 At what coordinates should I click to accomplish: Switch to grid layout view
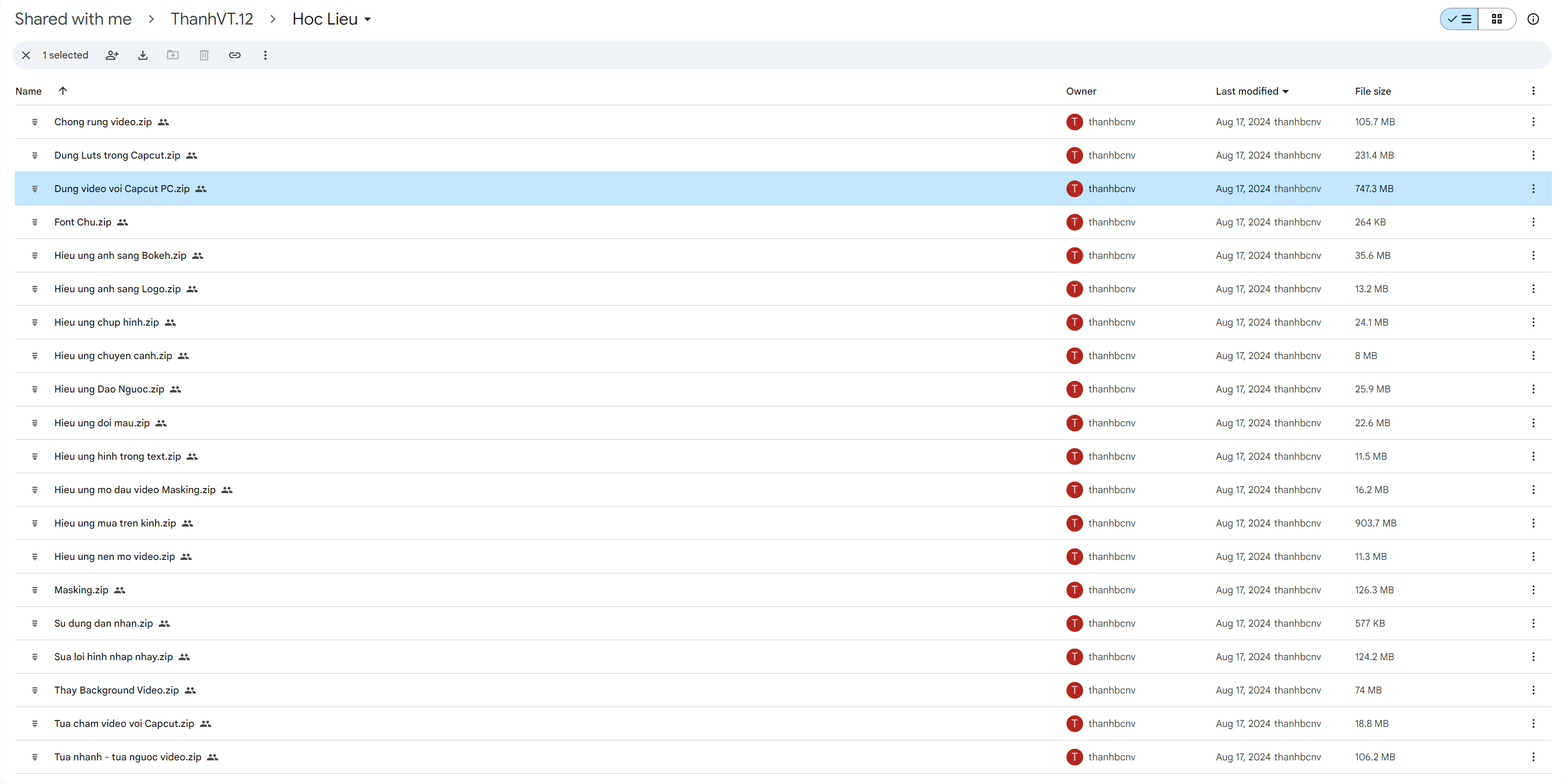tap(1497, 19)
